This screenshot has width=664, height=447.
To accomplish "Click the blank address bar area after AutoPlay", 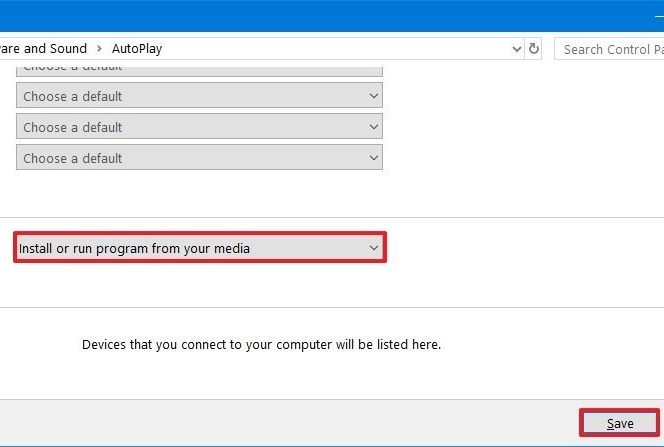I will (330, 49).
